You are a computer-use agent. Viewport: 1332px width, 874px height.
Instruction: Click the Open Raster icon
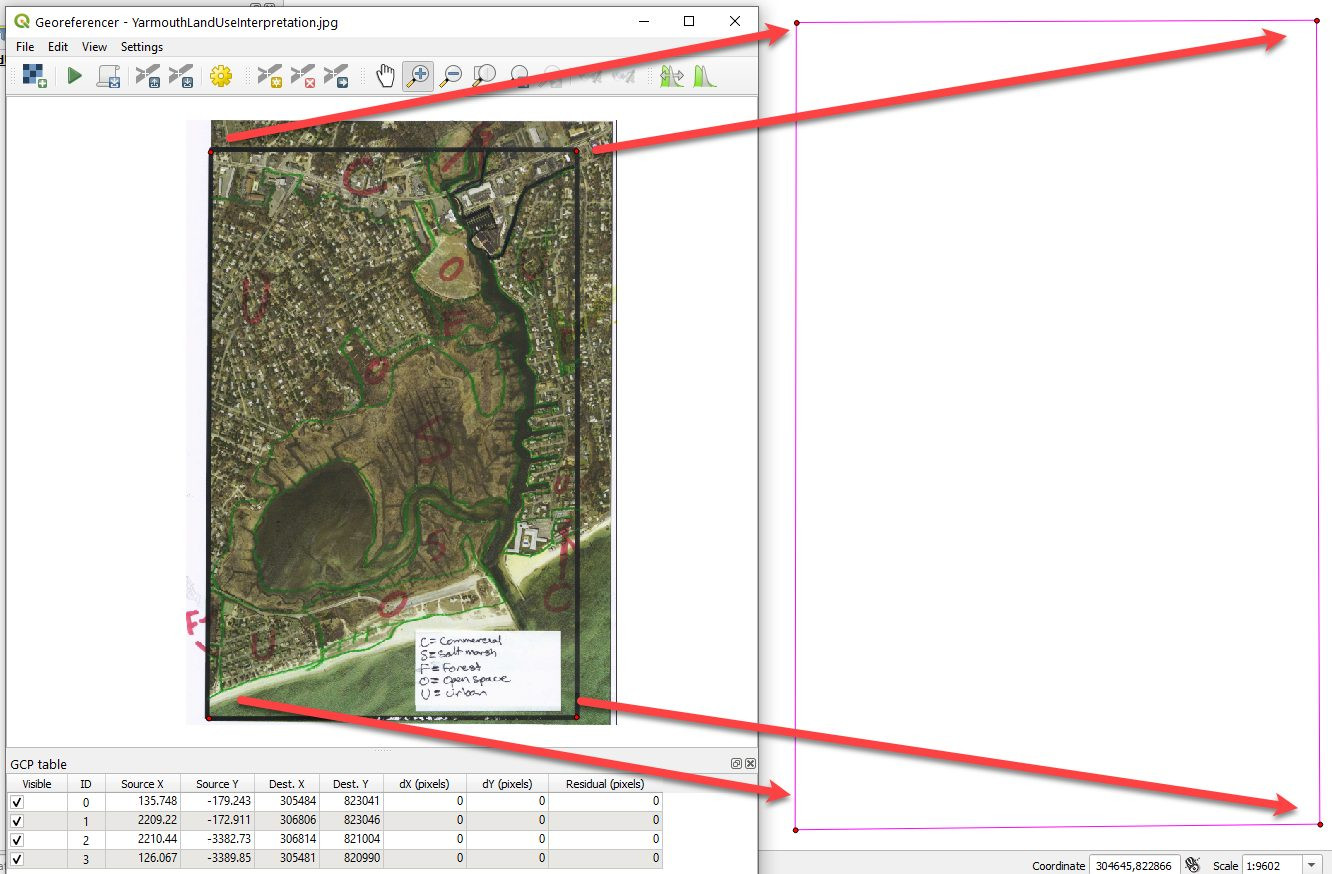coord(35,76)
